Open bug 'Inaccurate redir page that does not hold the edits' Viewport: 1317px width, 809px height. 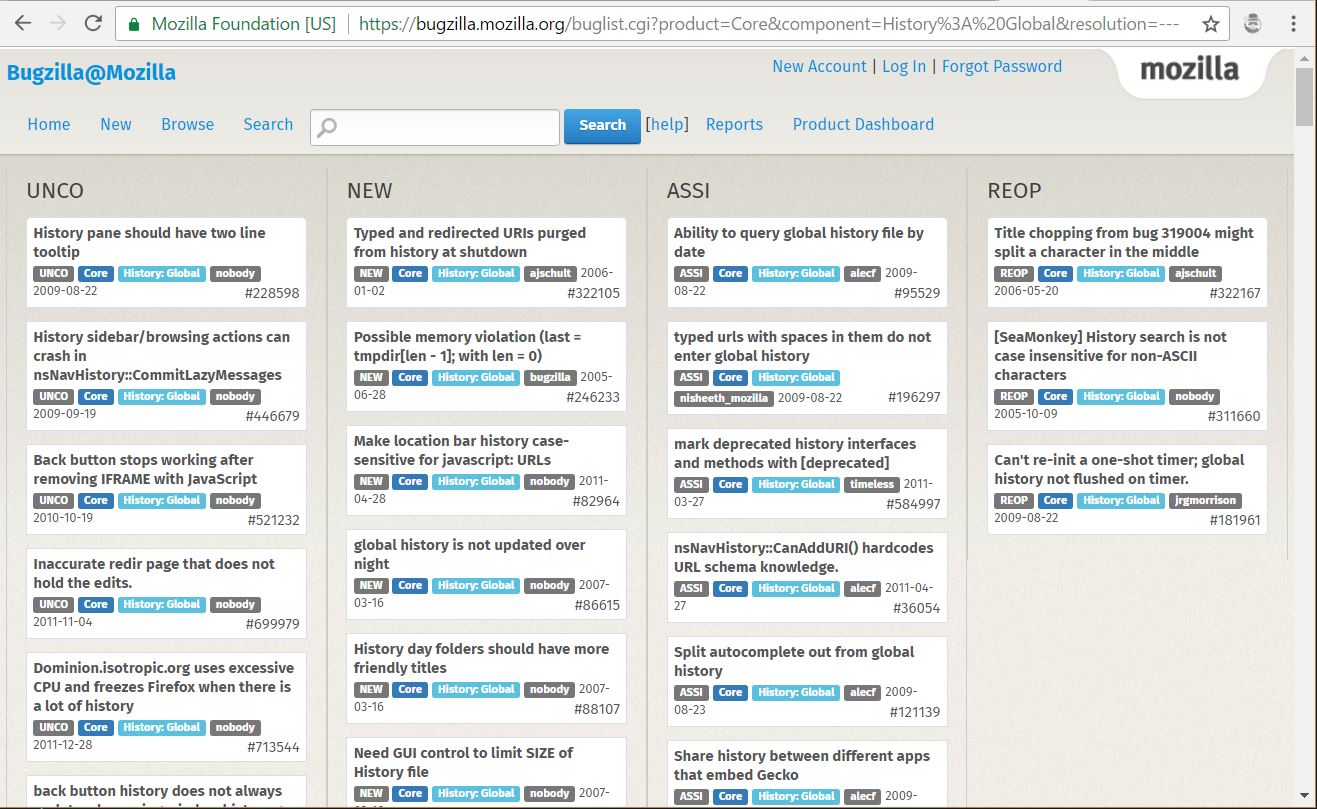pyautogui.click(x=154, y=573)
